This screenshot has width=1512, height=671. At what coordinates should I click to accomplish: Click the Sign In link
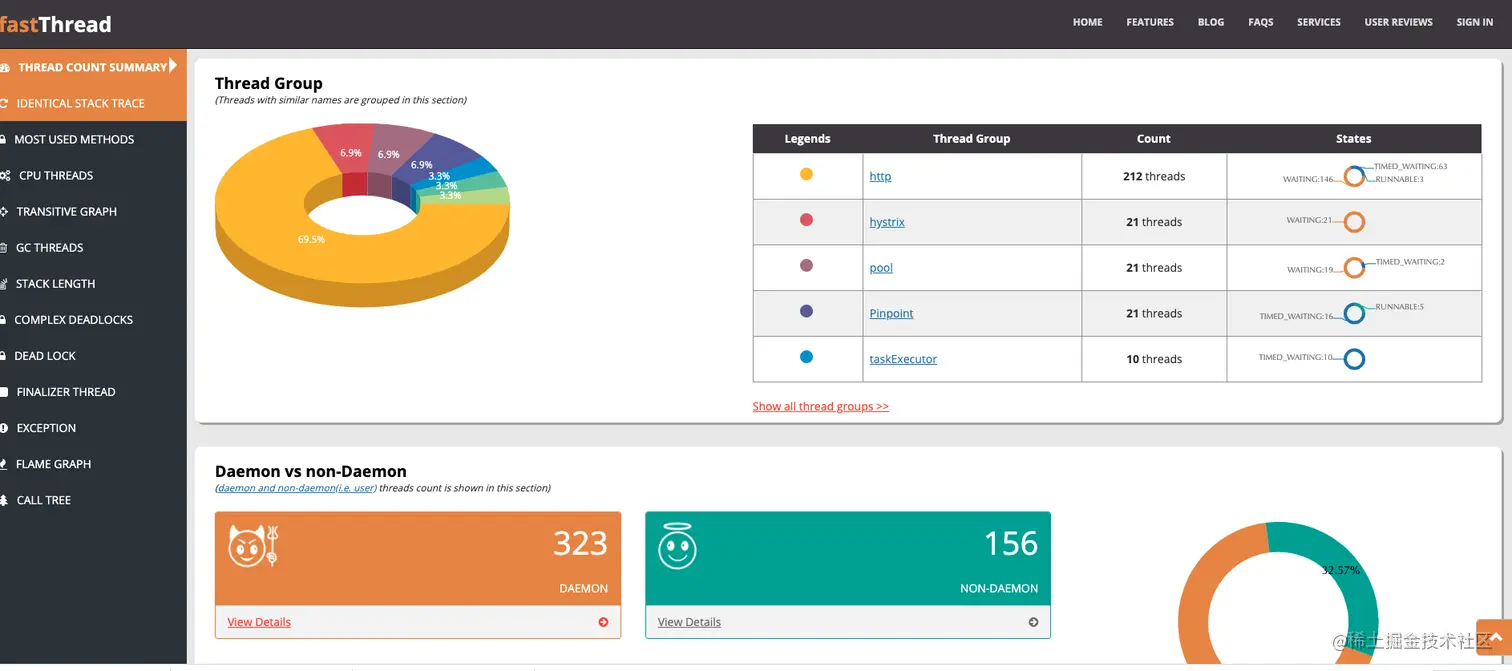(x=1474, y=22)
